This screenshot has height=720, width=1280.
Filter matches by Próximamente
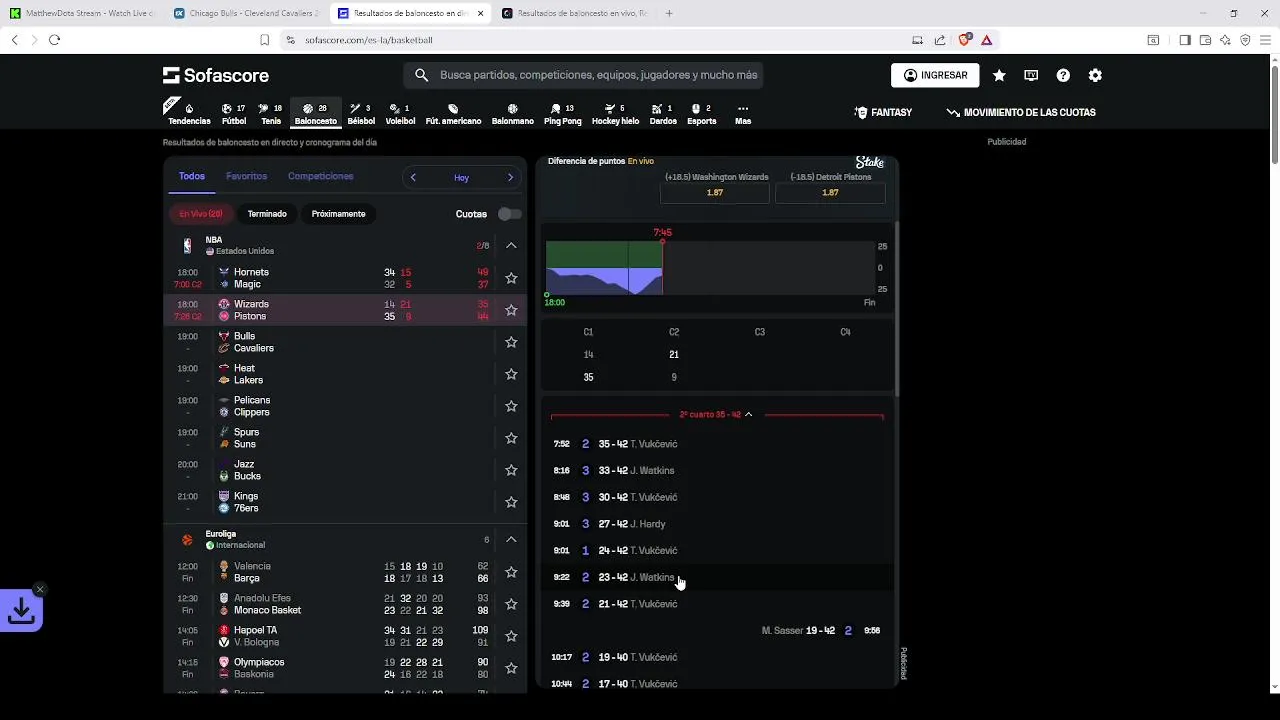338,214
